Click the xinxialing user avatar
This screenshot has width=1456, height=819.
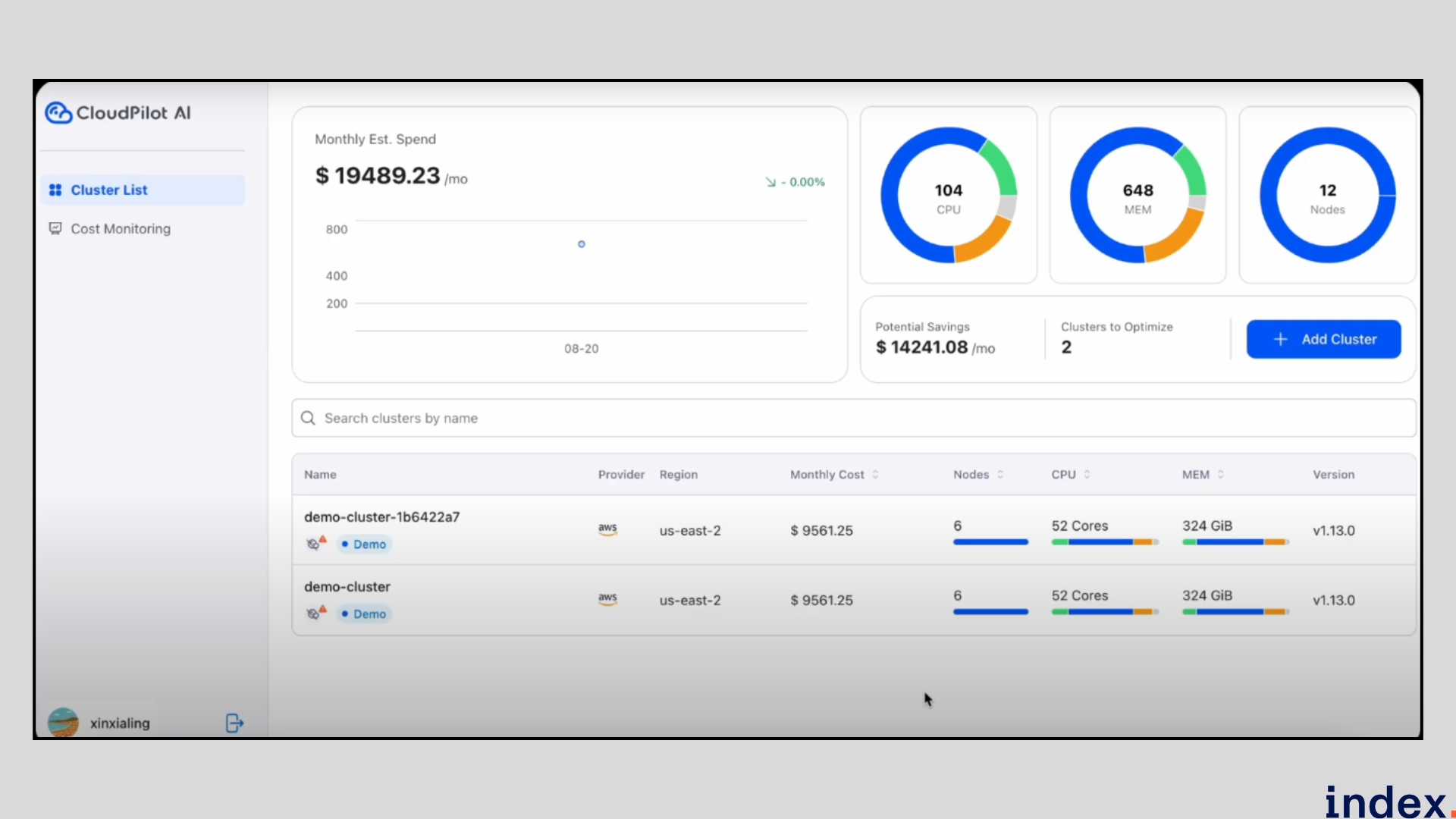point(63,723)
